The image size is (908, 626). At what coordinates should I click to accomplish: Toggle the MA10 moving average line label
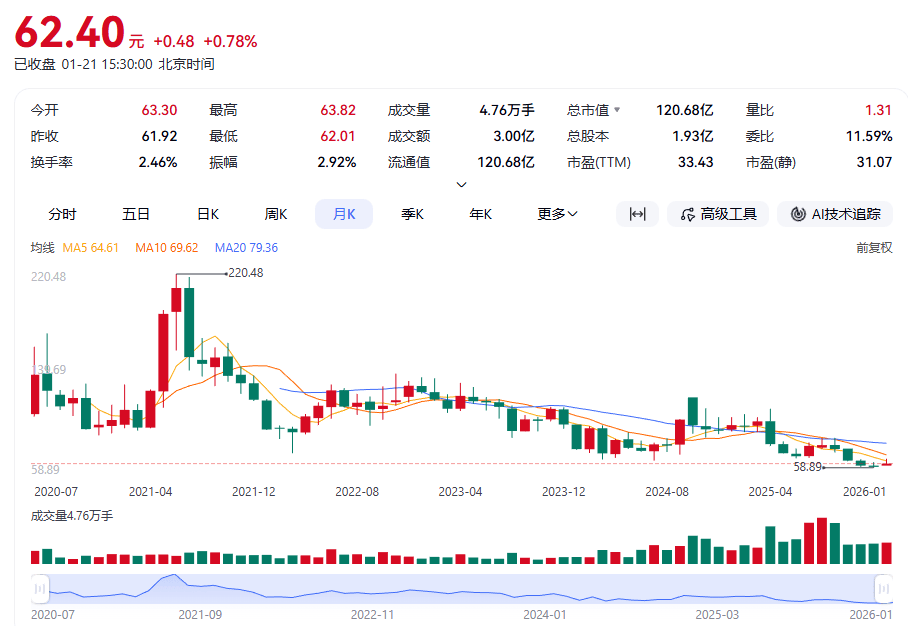point(166,248)
